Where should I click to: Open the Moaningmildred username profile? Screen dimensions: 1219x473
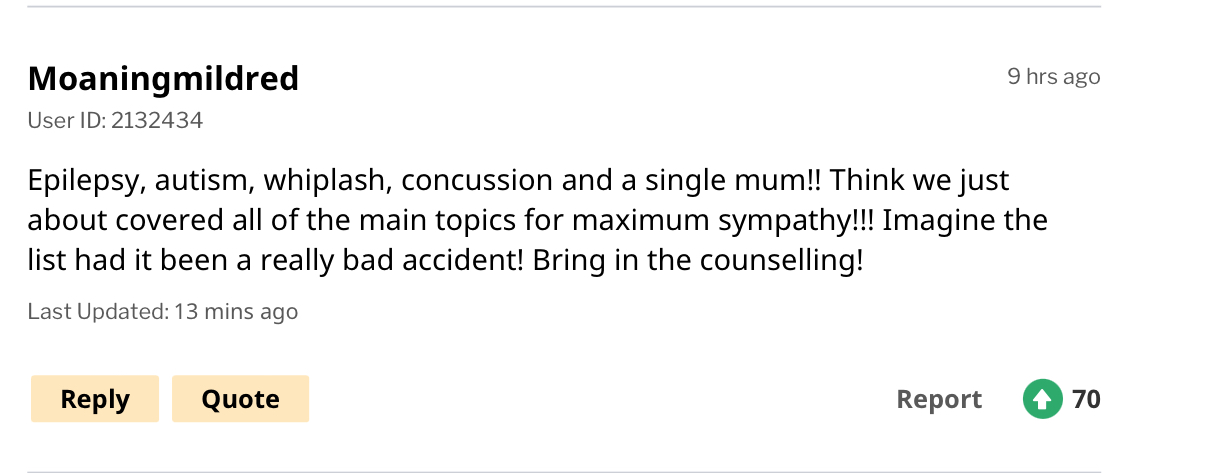(163, 77)
